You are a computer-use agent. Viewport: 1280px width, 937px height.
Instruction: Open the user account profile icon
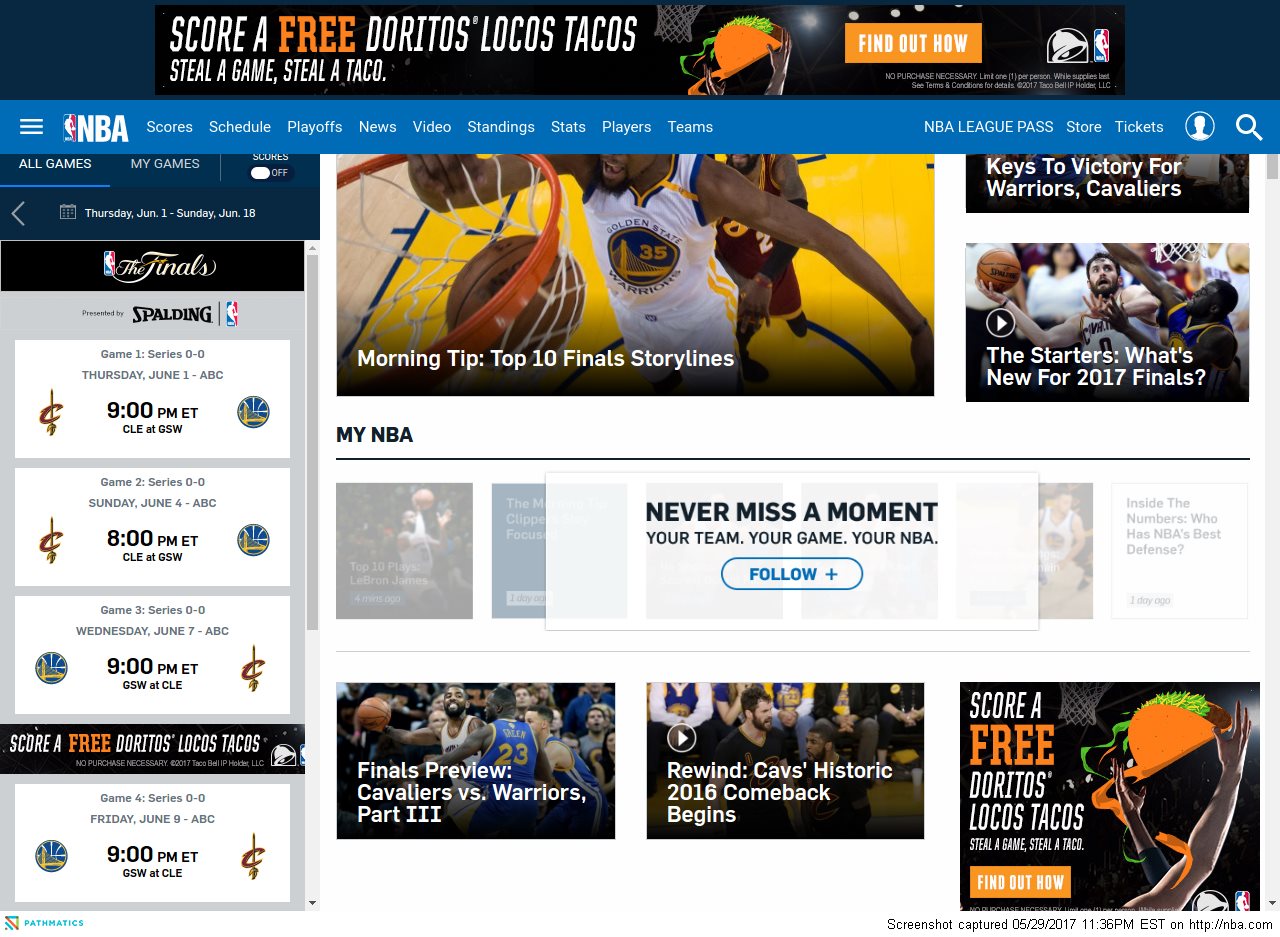click(1199, 127)
